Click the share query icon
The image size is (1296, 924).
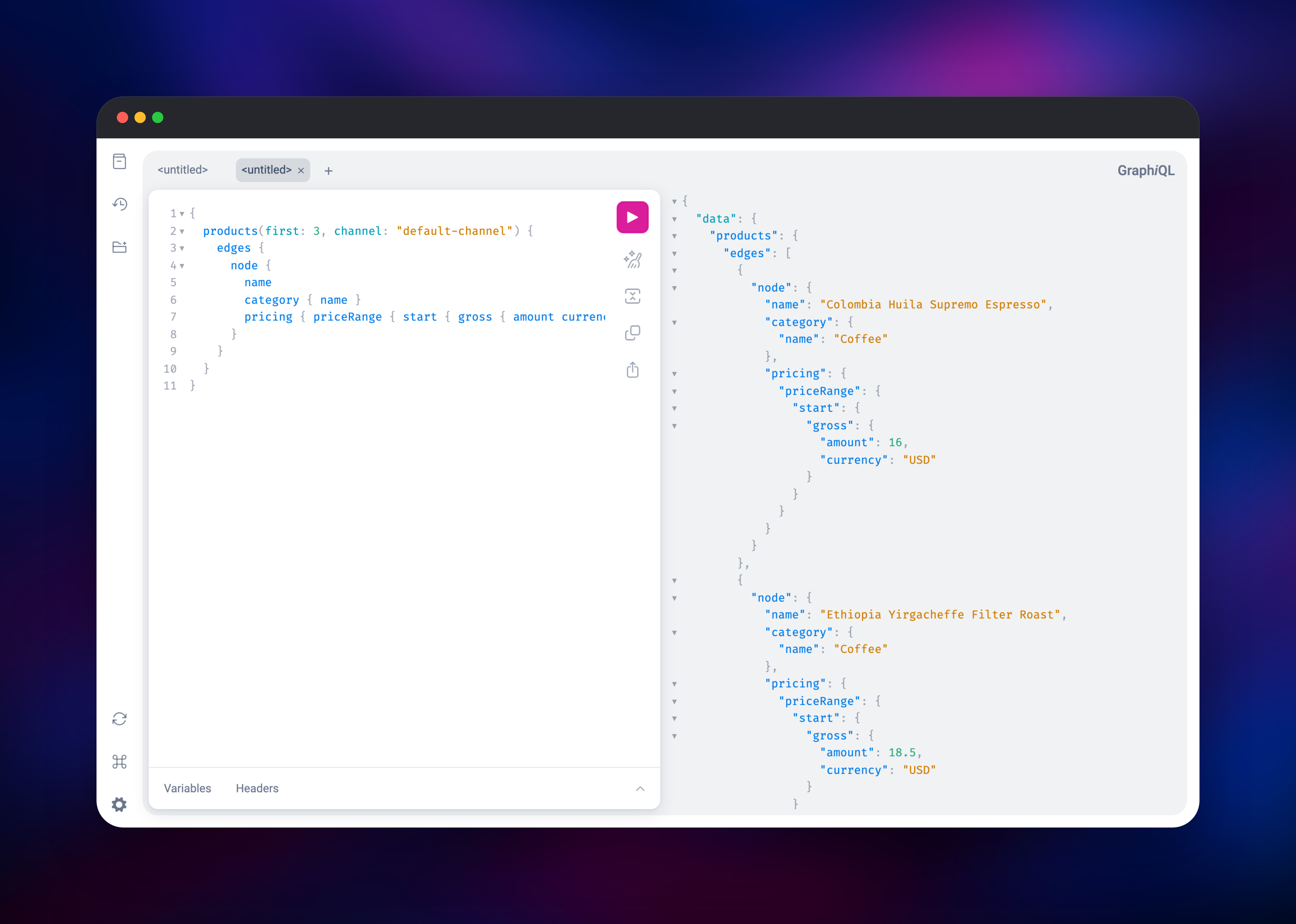[632, 370]
